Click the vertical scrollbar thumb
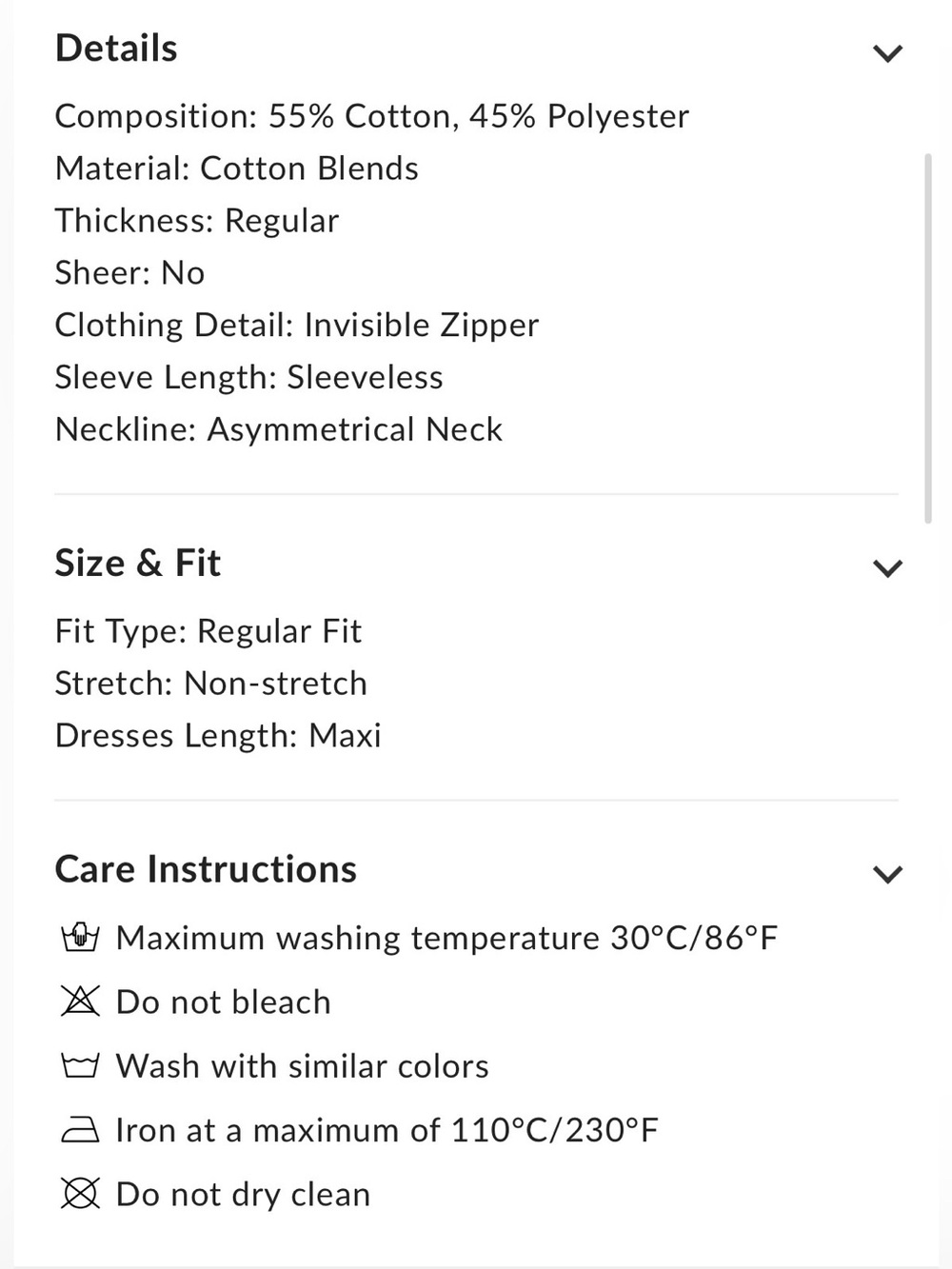Image resolution: width=952 pixels, height=1269 pixels. pyautogui.click(x=928, y=338)
